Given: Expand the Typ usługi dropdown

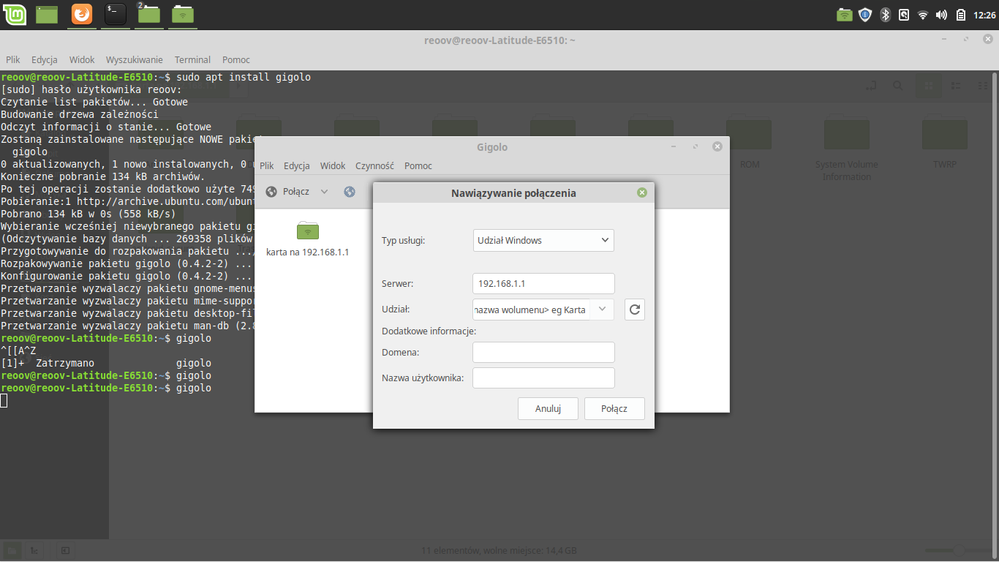Looking at the screenshot, I should (543, 240).
